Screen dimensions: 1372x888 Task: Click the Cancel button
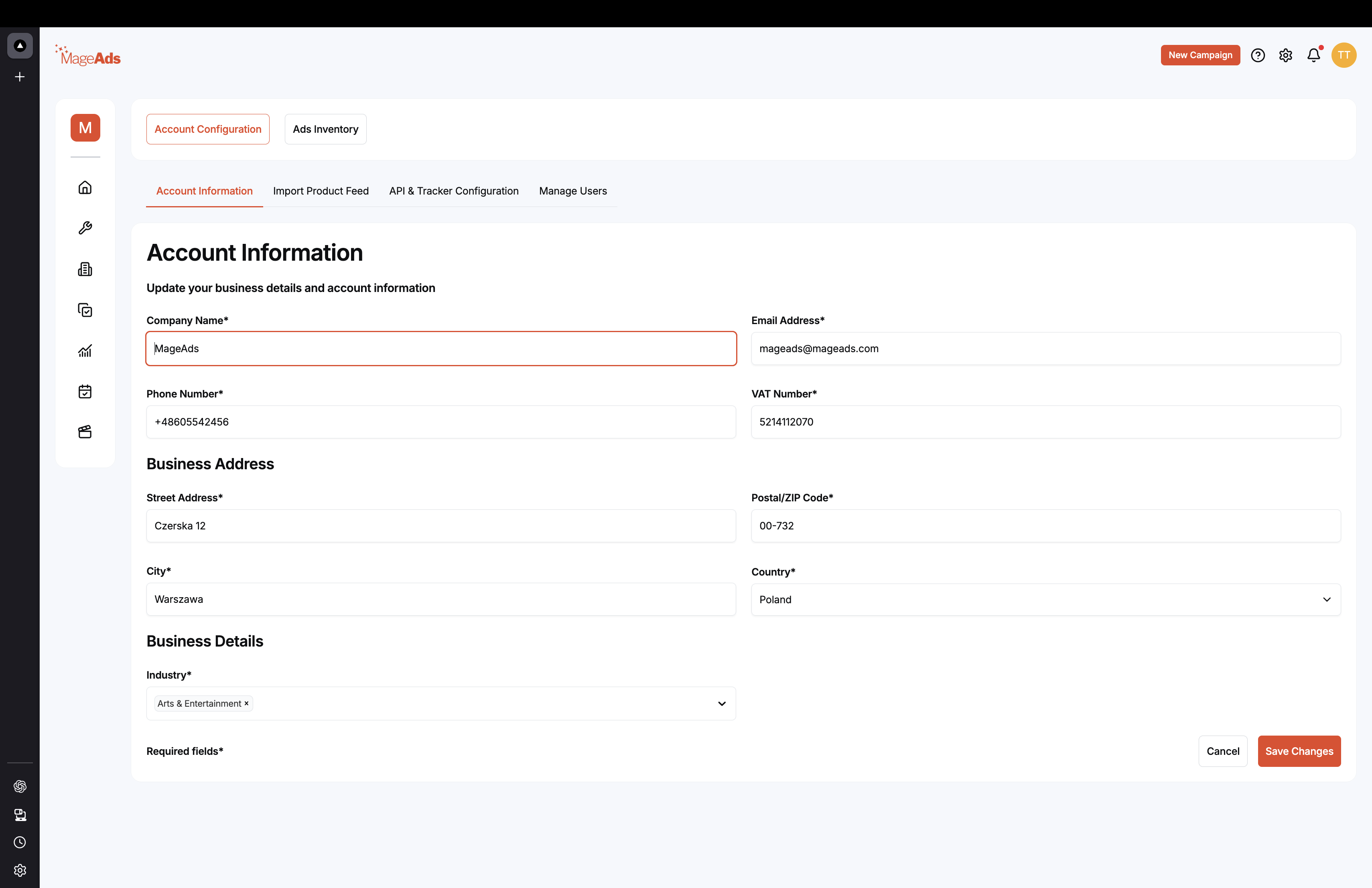point(1223,751)
